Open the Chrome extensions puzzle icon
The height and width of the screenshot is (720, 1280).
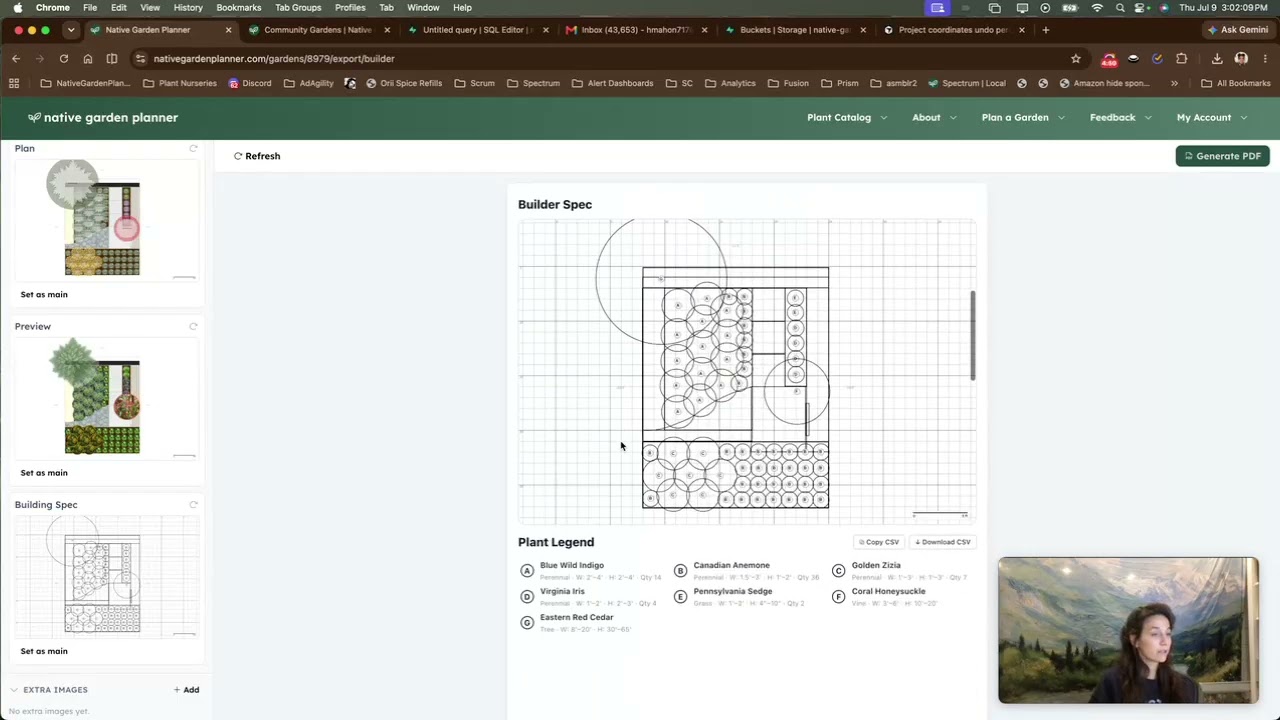(1181, 59)
